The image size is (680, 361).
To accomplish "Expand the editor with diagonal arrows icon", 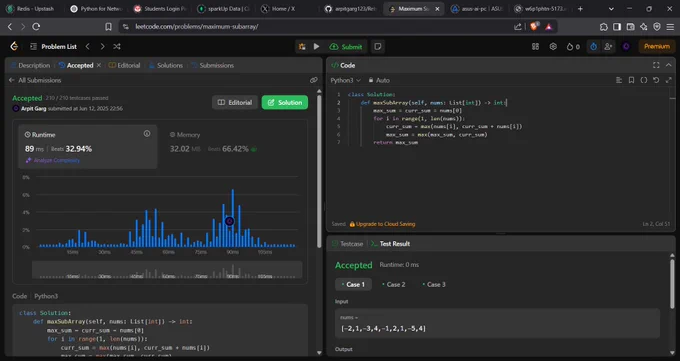I will [x=669, y=80].
